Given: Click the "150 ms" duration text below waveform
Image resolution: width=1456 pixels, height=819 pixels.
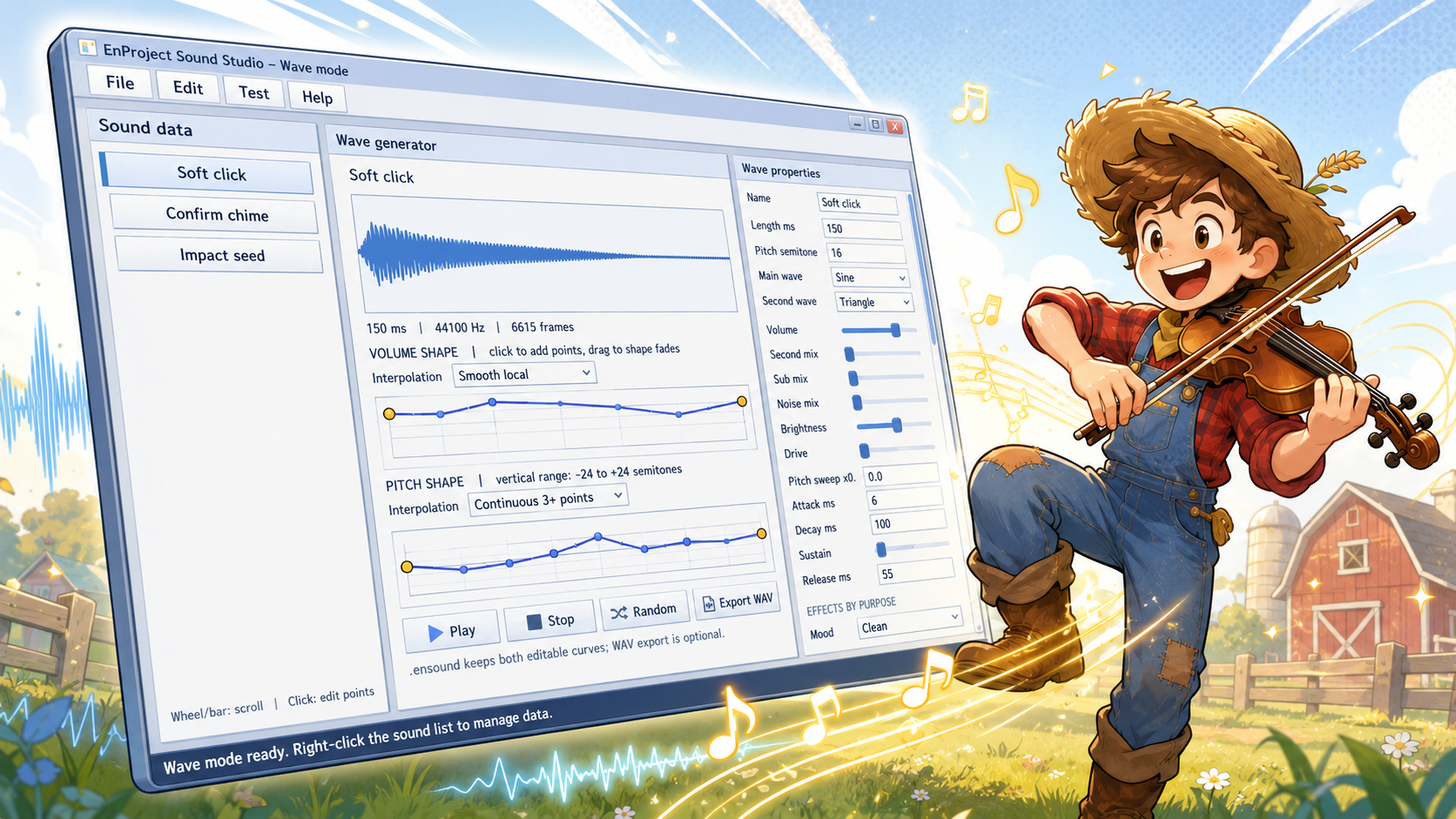Looking at the screenshot, I should [387, 329].
